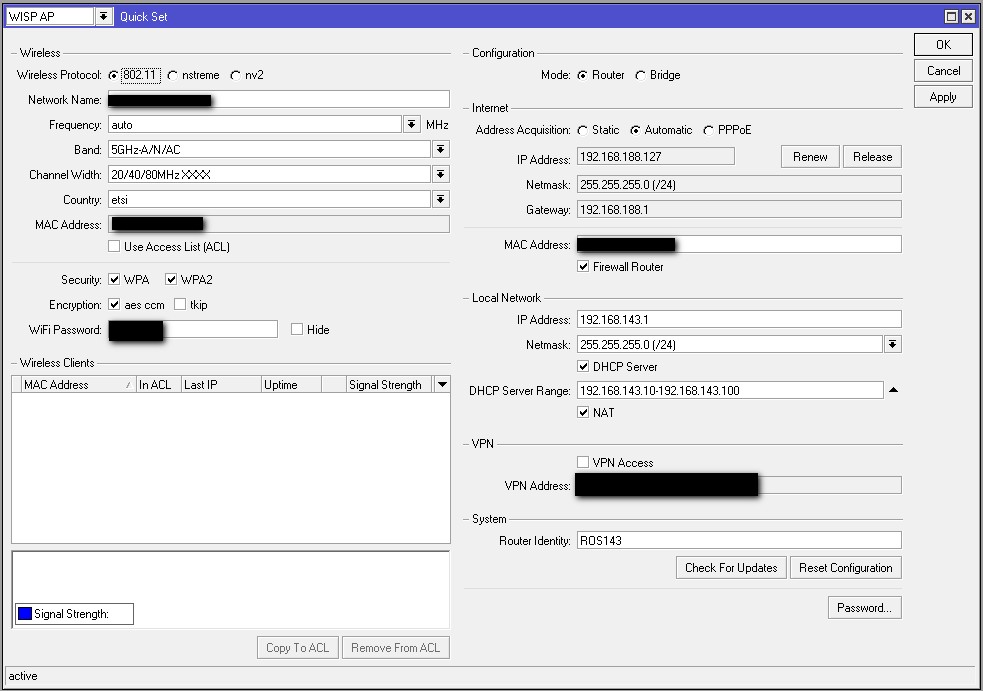The height and width of the screenshot is (691, 983).
Task: Open the WISP AP mode dropdown
Action: 103,16
